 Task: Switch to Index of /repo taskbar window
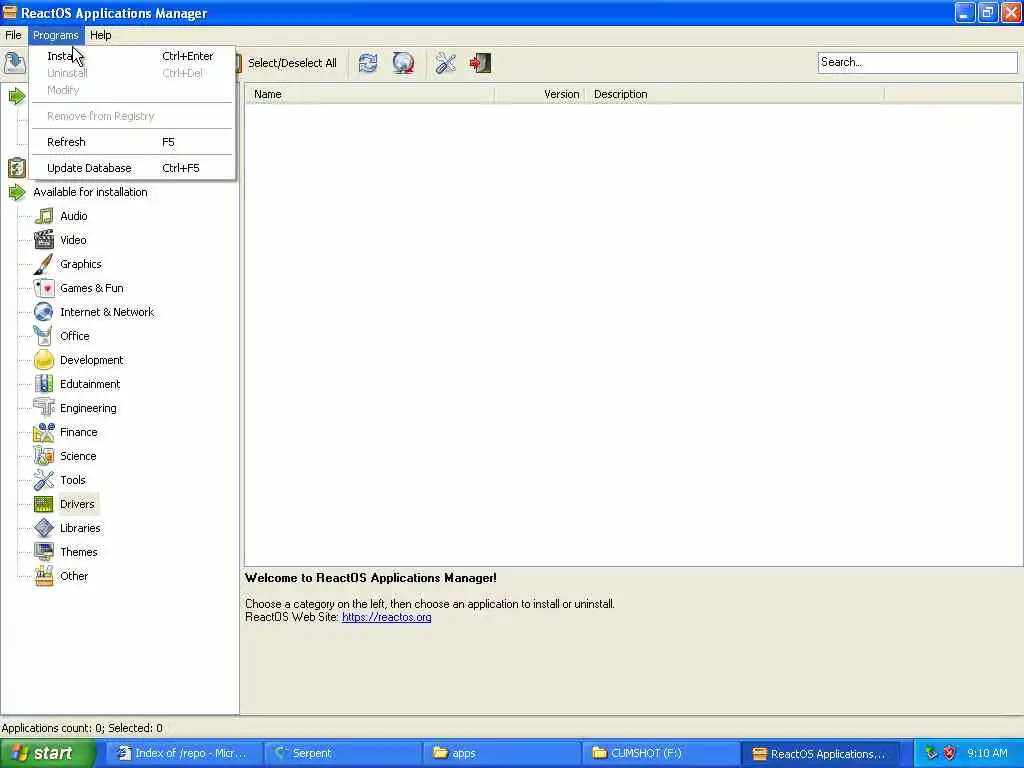click(184, 754)
